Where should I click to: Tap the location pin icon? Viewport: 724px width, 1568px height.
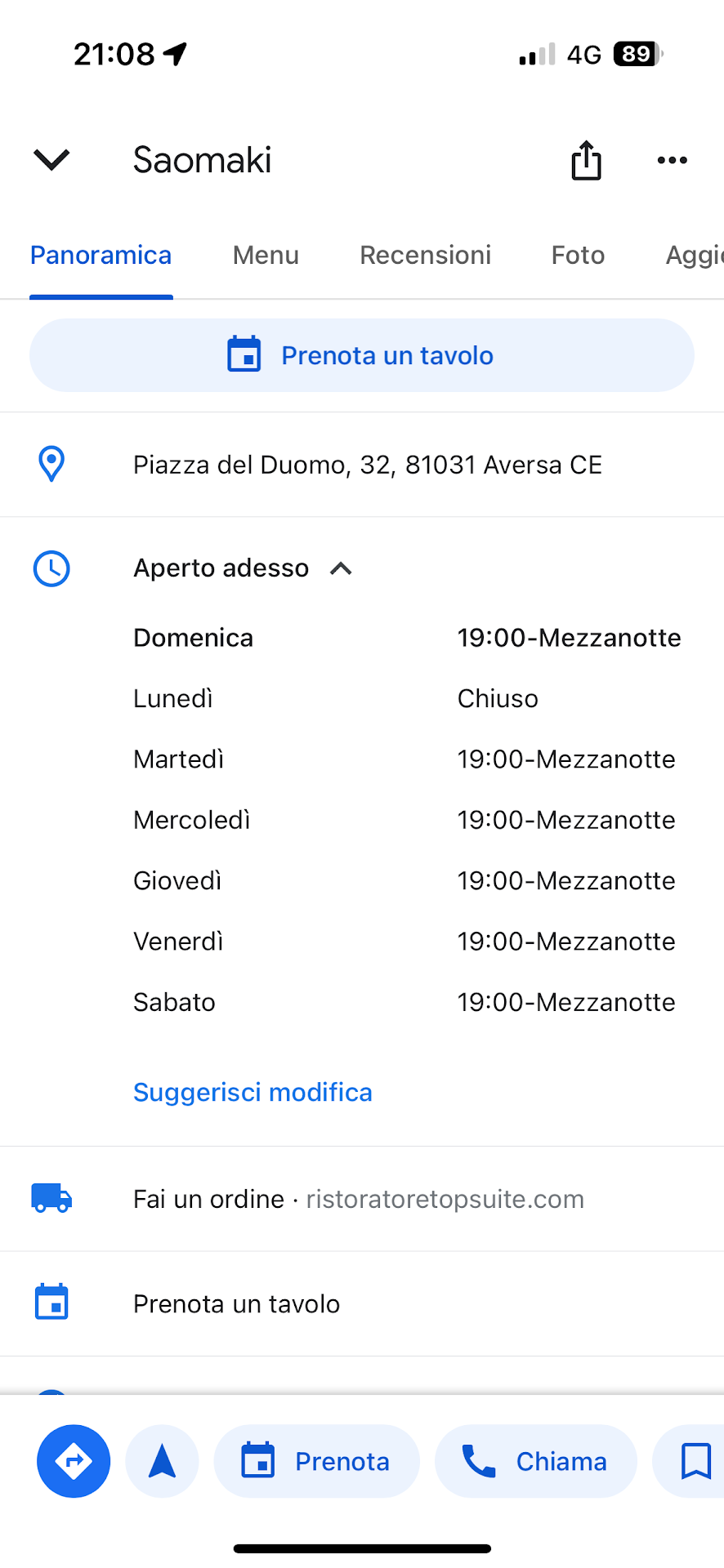[51, 464]
